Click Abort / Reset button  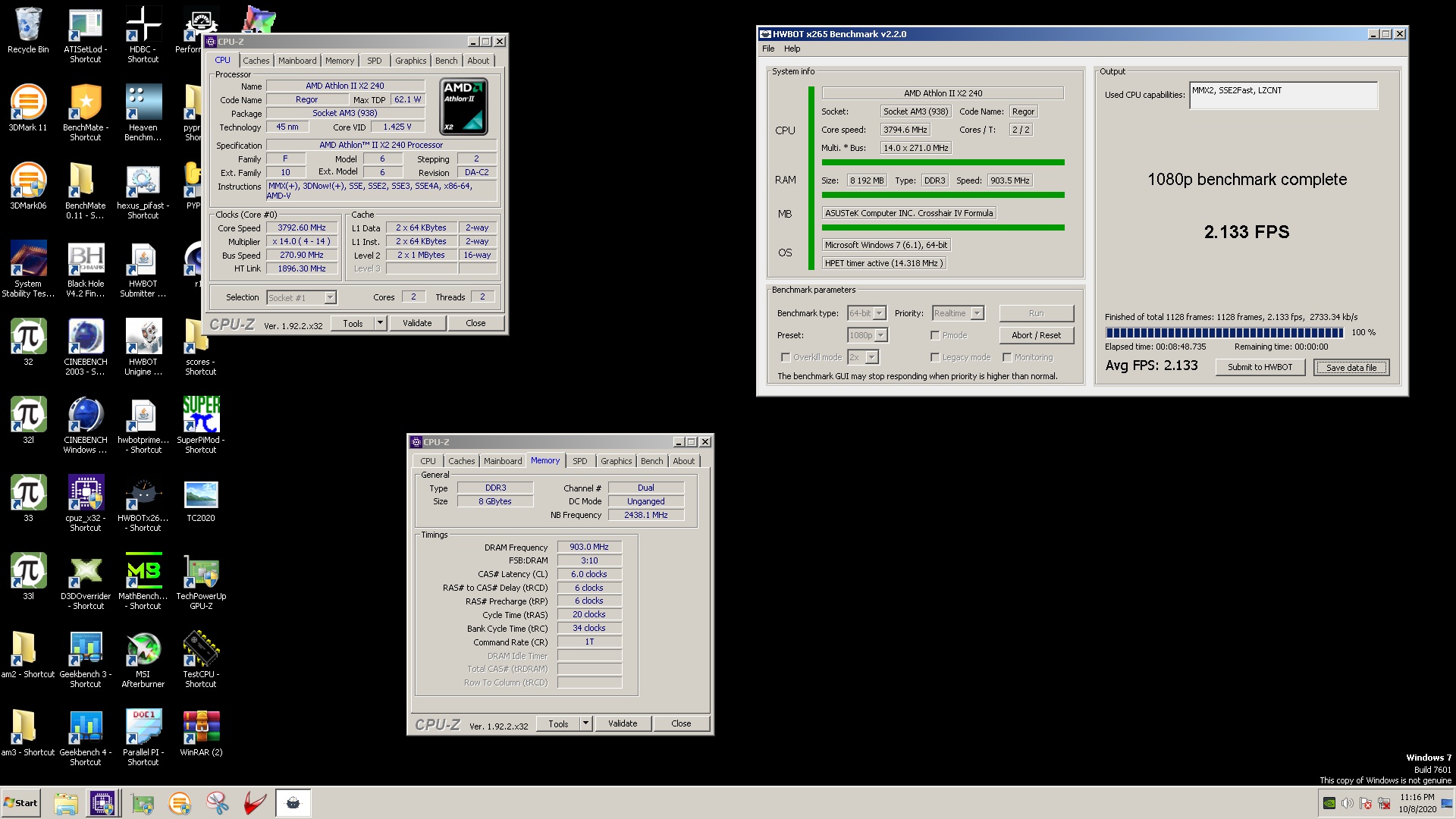[1036, 335]
